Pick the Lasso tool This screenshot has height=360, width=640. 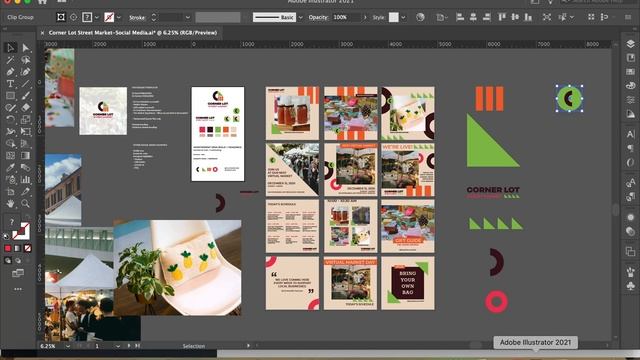[x=26, y=60]
